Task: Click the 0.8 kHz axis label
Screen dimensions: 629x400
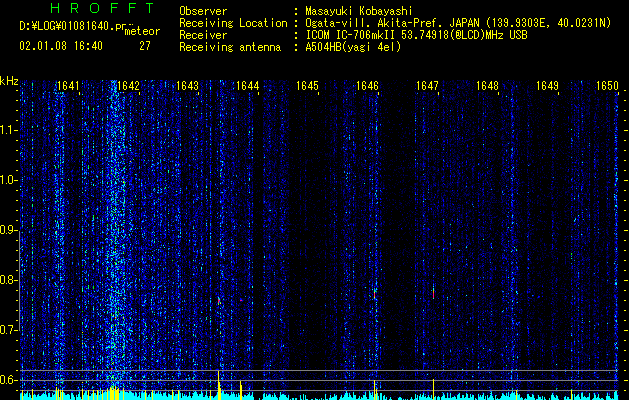Action: (x=9, y=280)
